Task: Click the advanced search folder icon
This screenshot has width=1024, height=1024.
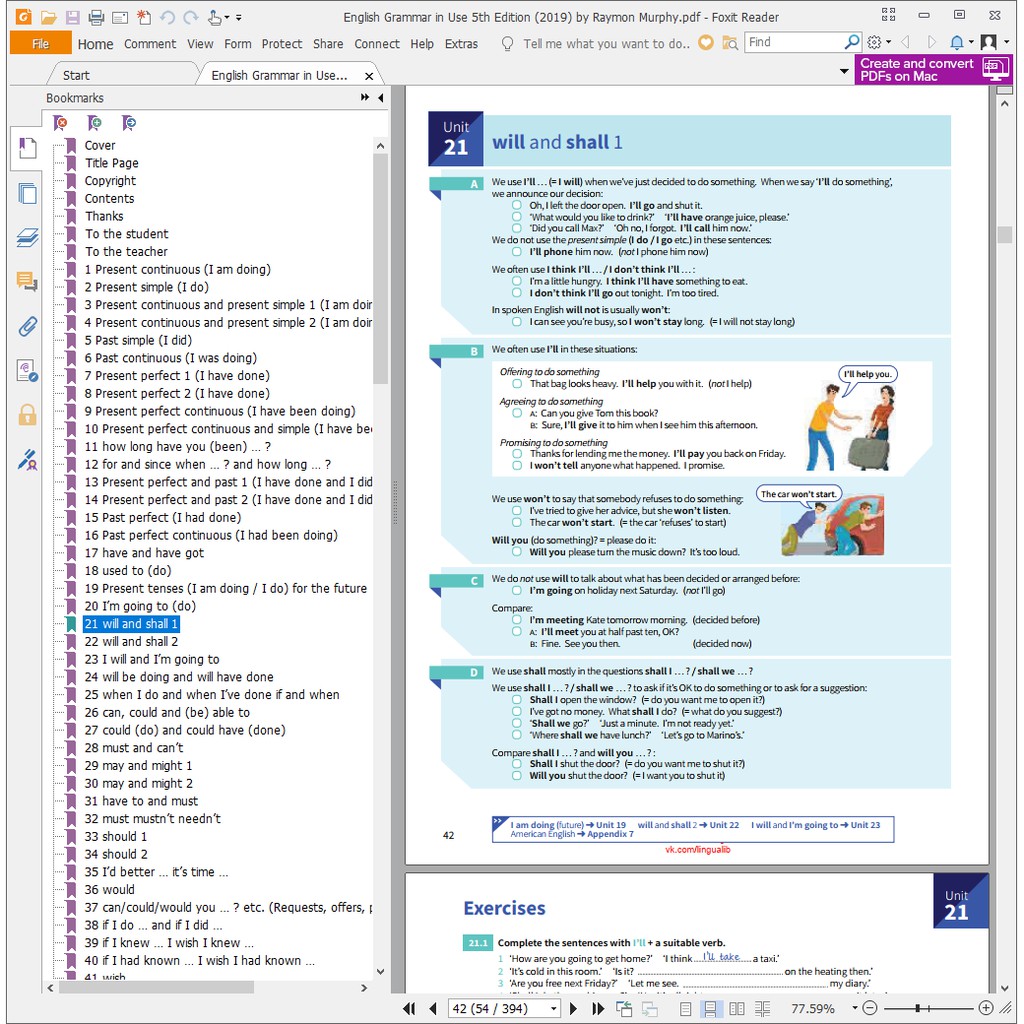Action: 730,43
